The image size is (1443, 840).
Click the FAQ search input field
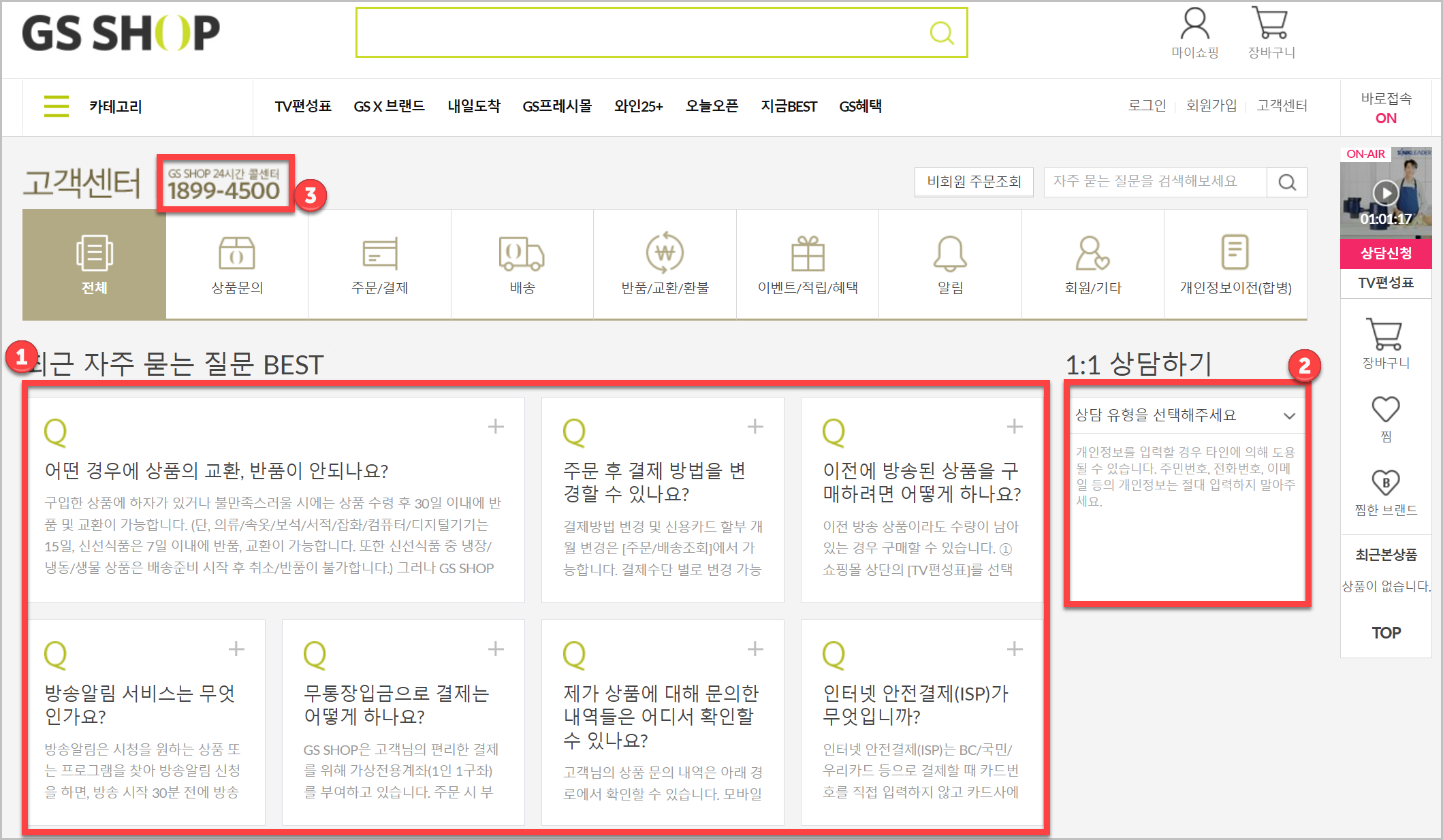[x=1154, y=182]
